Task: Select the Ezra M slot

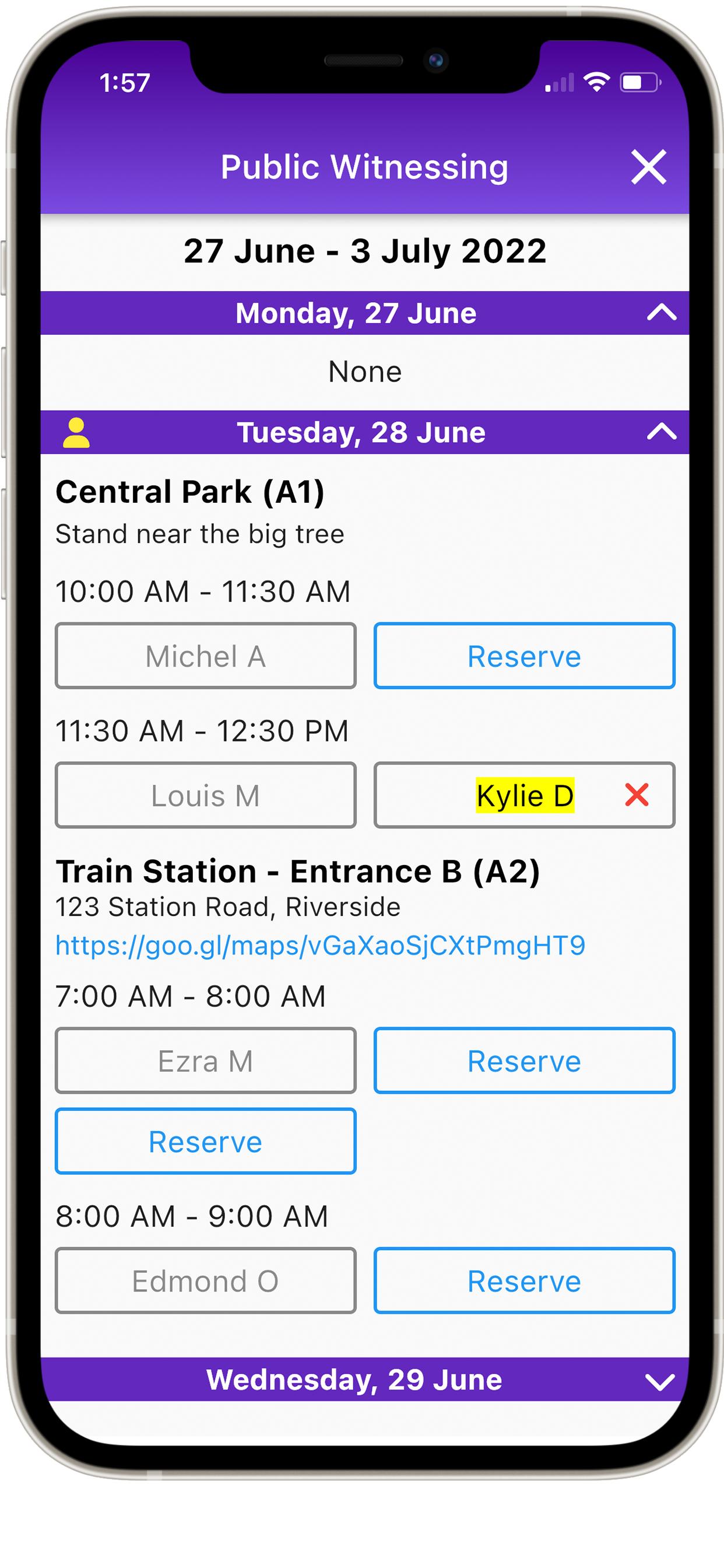Action: point(206,1060)
